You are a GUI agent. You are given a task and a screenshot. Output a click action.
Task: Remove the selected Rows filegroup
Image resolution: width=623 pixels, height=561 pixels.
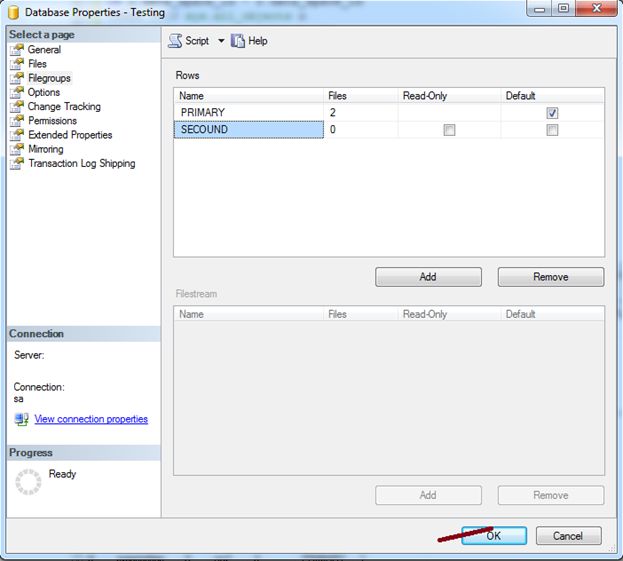(551, 277)
